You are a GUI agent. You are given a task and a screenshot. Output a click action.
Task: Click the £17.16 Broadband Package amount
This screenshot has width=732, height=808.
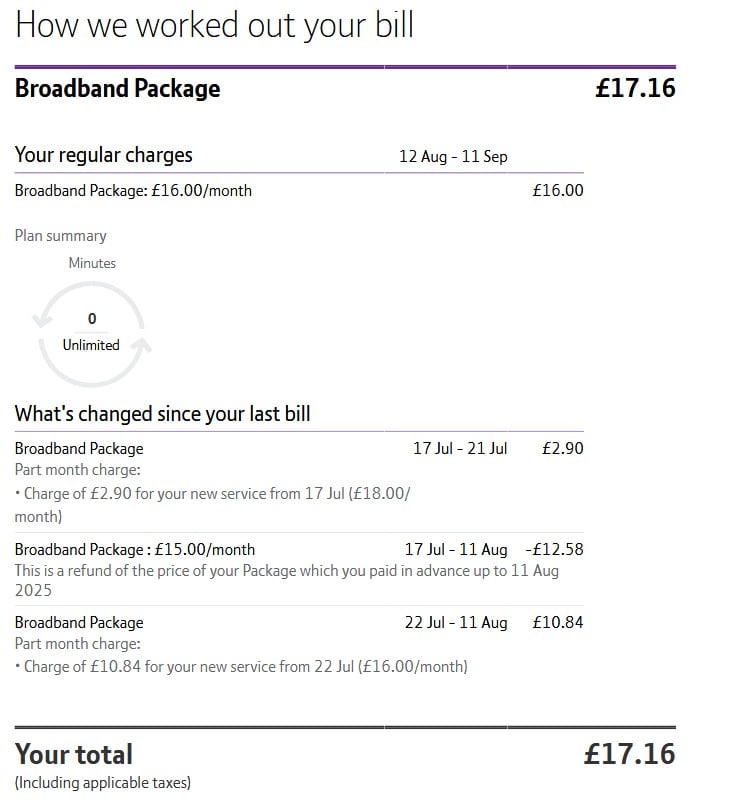click(x=635, y=88)
